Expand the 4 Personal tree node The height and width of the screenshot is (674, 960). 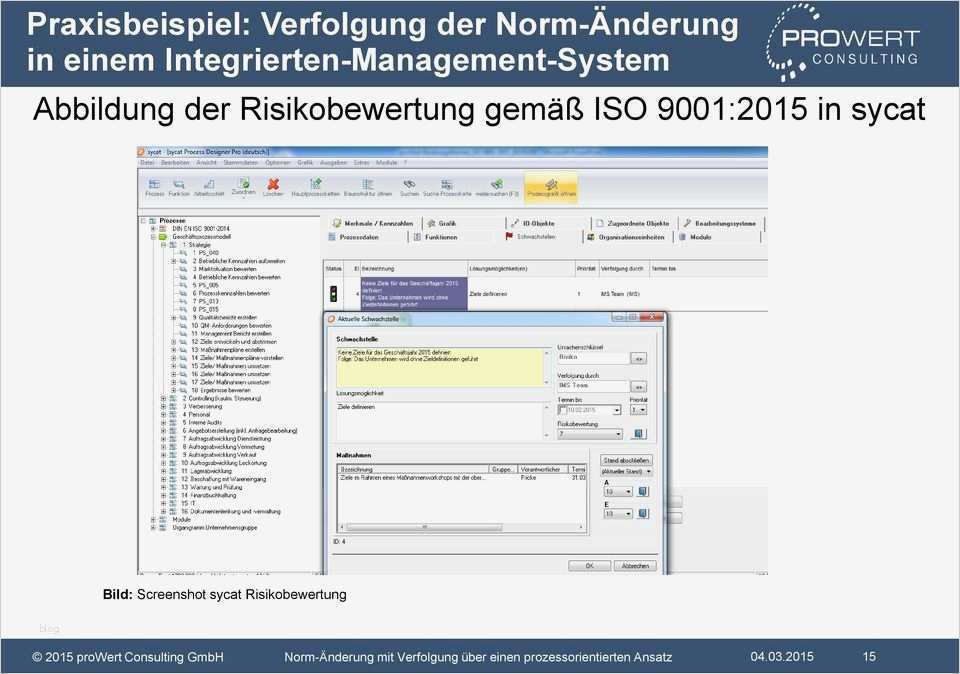(163, 414)
